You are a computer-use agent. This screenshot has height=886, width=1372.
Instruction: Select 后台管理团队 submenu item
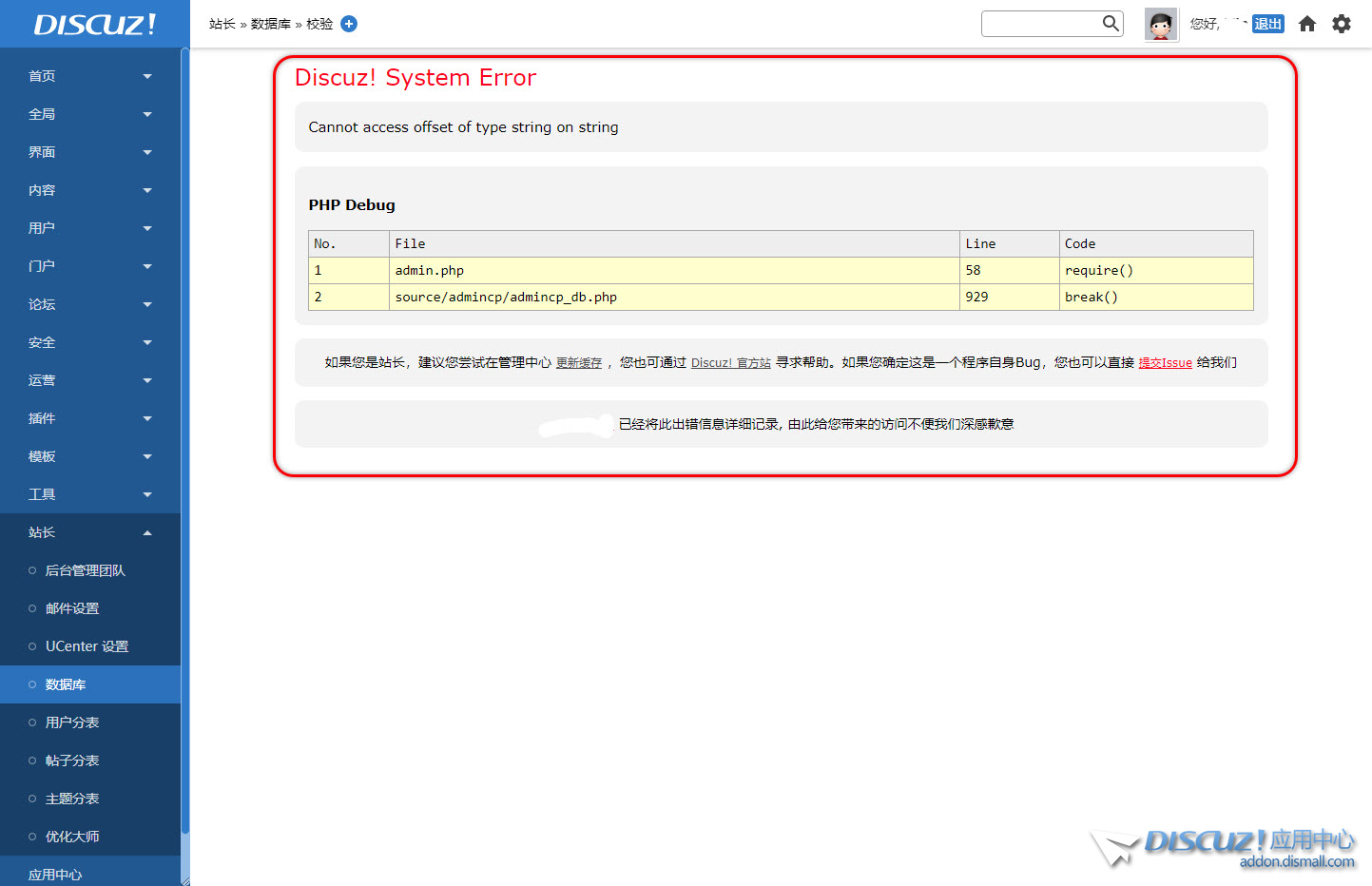[x=90, y=570]
